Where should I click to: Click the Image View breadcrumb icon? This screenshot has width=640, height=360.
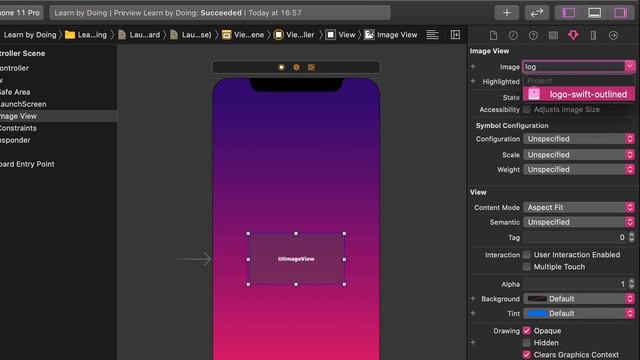(x=369, y=35)
